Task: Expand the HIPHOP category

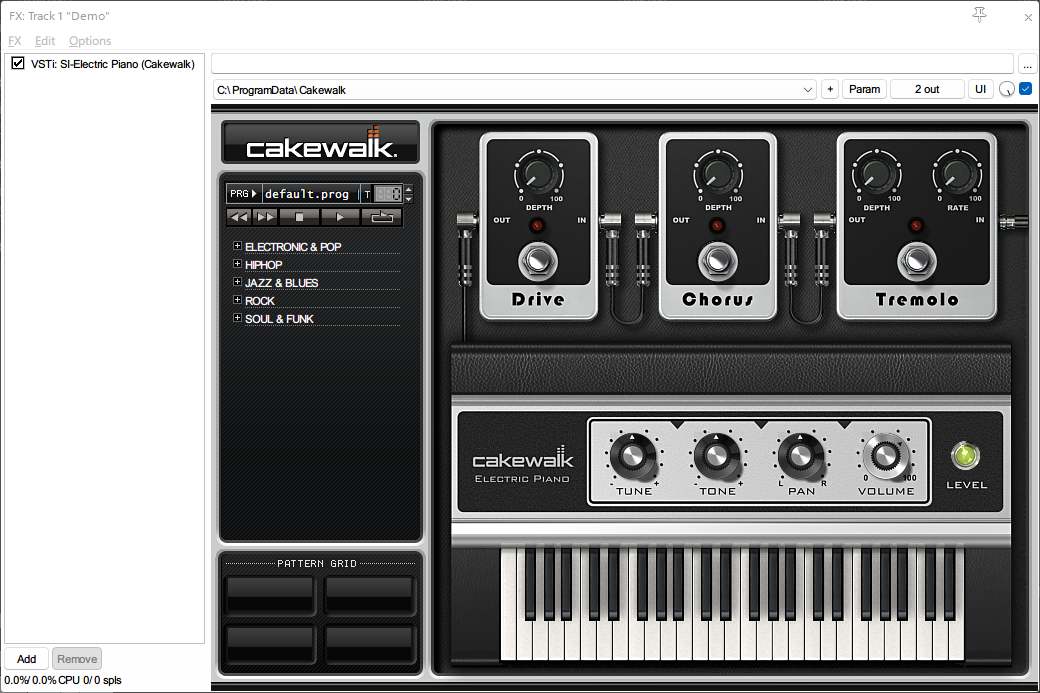Action: click(x=237, y=264)
